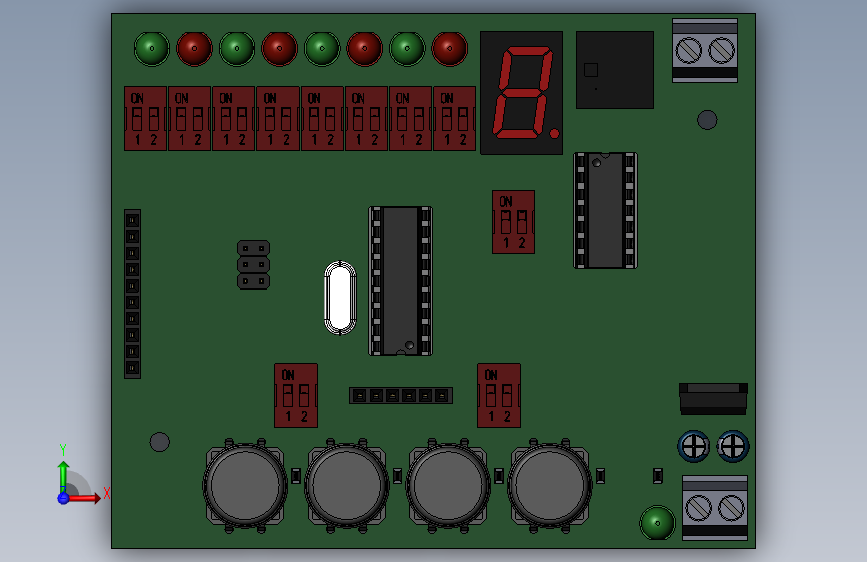Select small SMD resistor right of leftmost button
This screenshot has height=562, width=867.
[296, 476]
